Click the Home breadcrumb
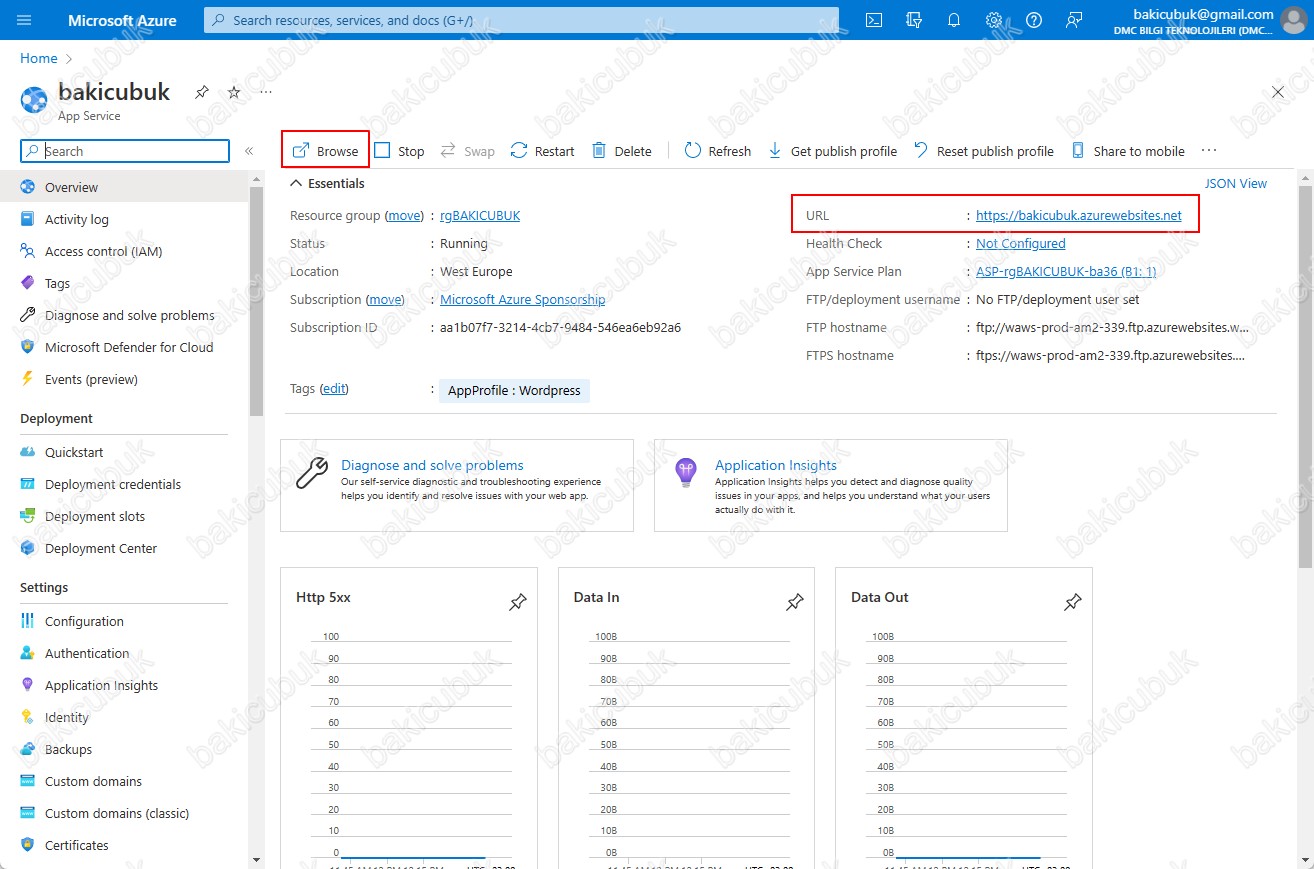The image size is (1314, 869). coord(39,58)
